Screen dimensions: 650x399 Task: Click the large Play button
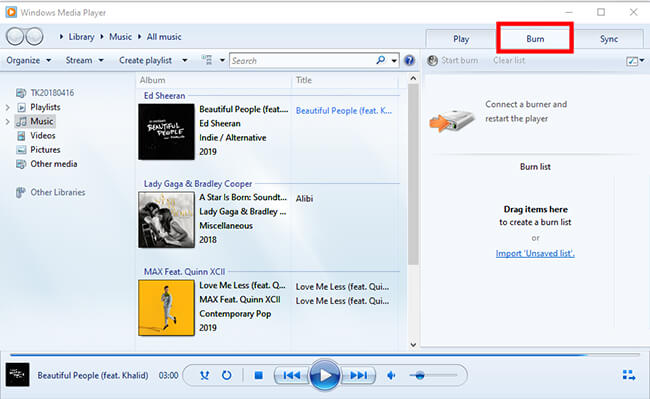pyautogui.click(x=325, y=375)
